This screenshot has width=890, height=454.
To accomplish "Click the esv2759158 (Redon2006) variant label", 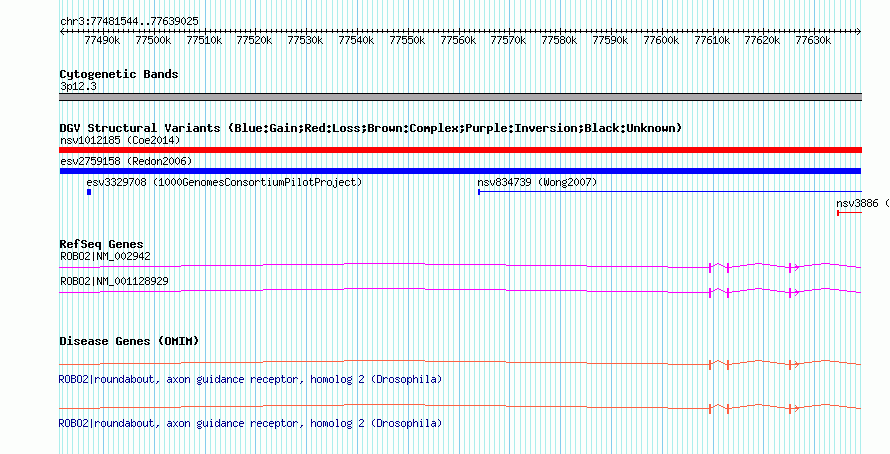I will [126, 162].
